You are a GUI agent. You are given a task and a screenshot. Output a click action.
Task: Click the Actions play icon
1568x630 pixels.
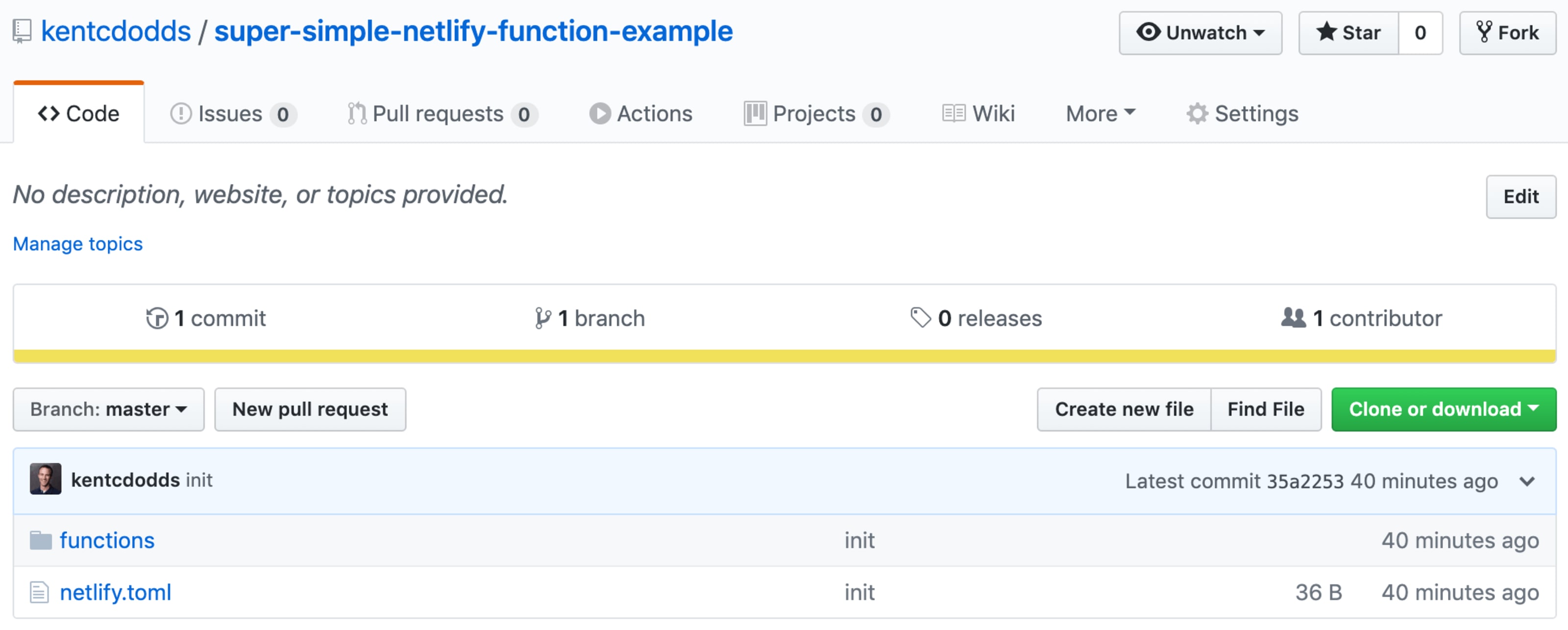[x=600, y=114]
